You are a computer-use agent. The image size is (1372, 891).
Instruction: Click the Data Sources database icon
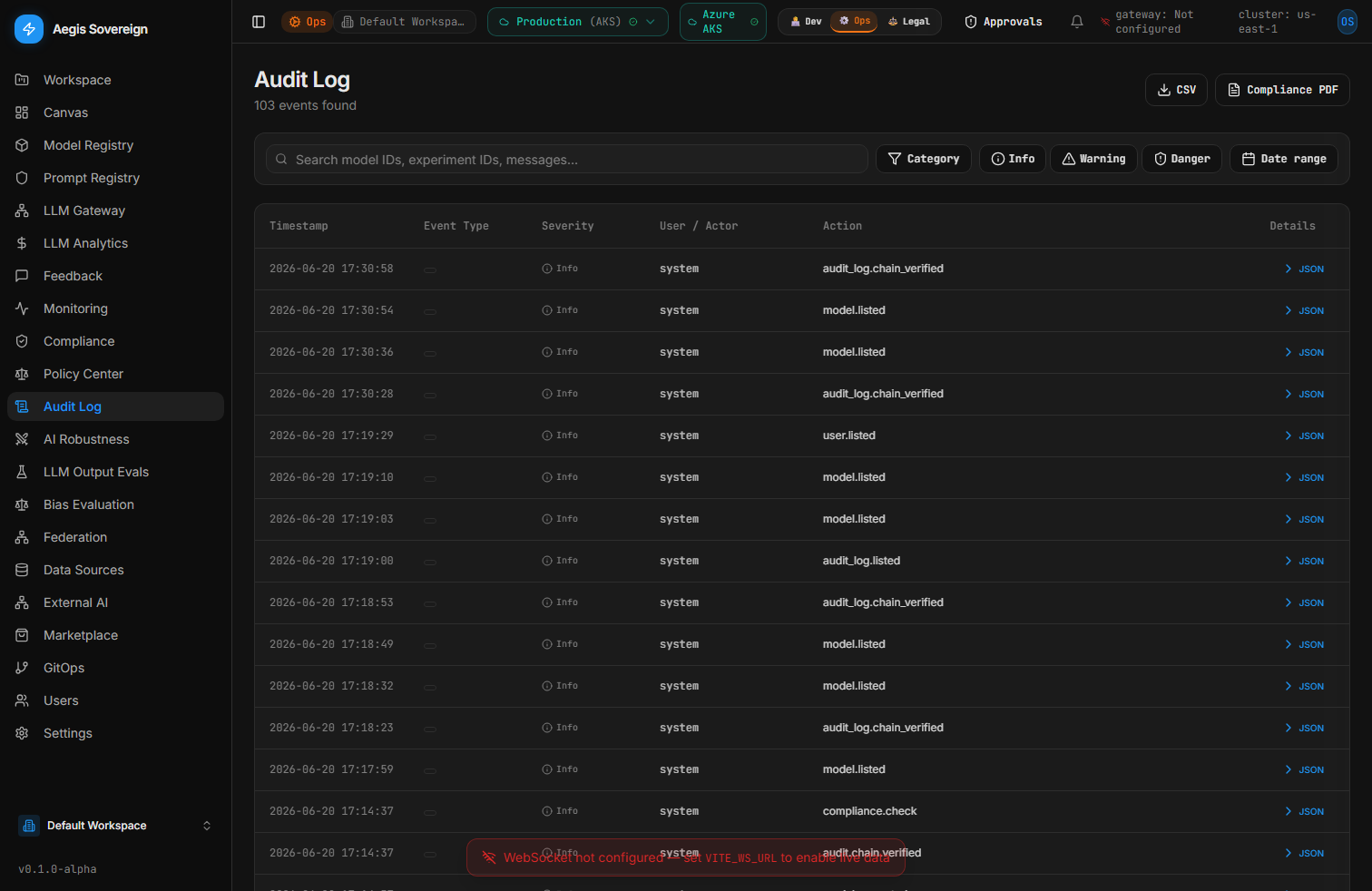(x=22, y=570)
